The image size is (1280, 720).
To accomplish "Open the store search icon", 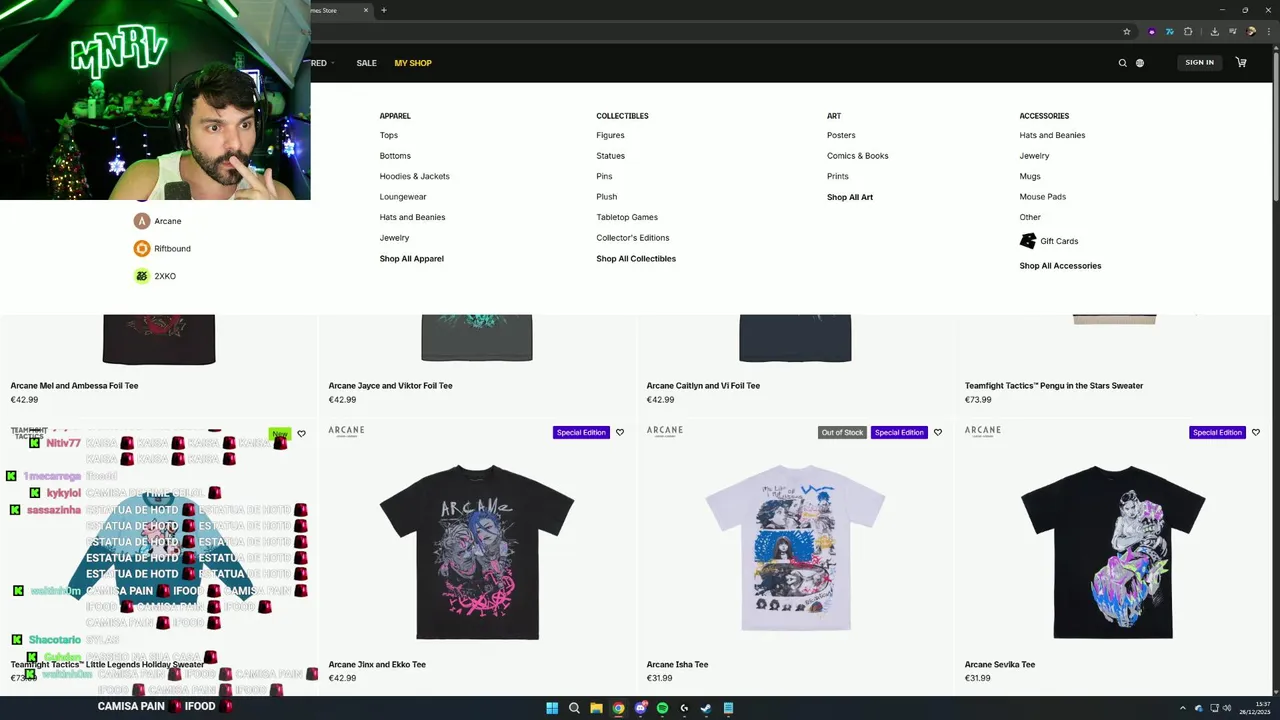I will [x=1122, y=63].
